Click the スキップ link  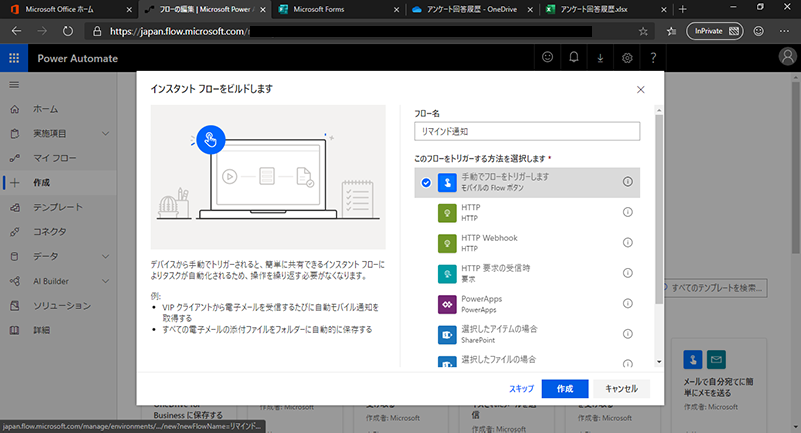[x=521, y=389]
